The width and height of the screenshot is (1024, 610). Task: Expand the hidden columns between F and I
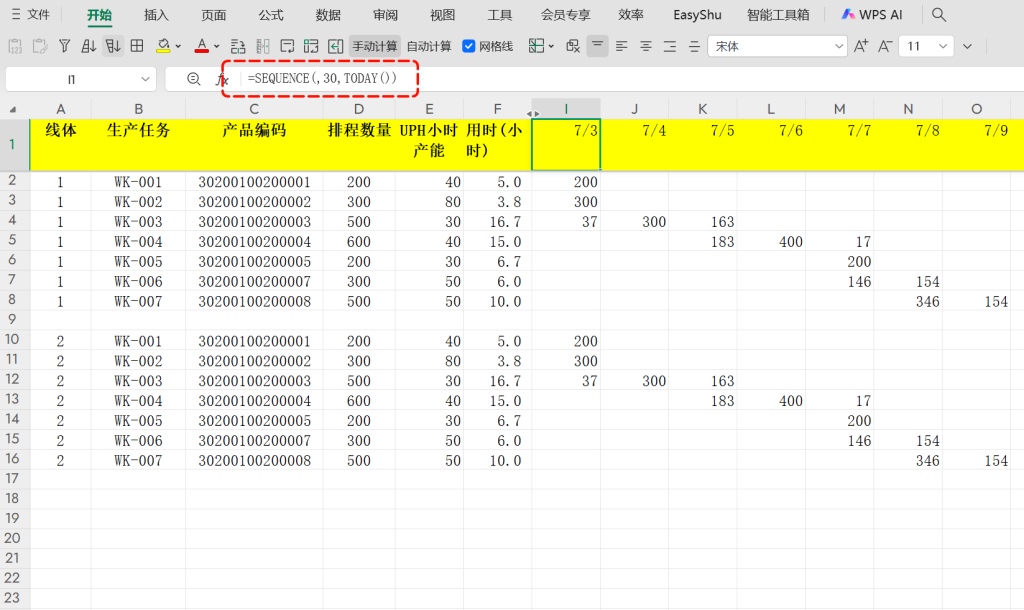point(532,113)
